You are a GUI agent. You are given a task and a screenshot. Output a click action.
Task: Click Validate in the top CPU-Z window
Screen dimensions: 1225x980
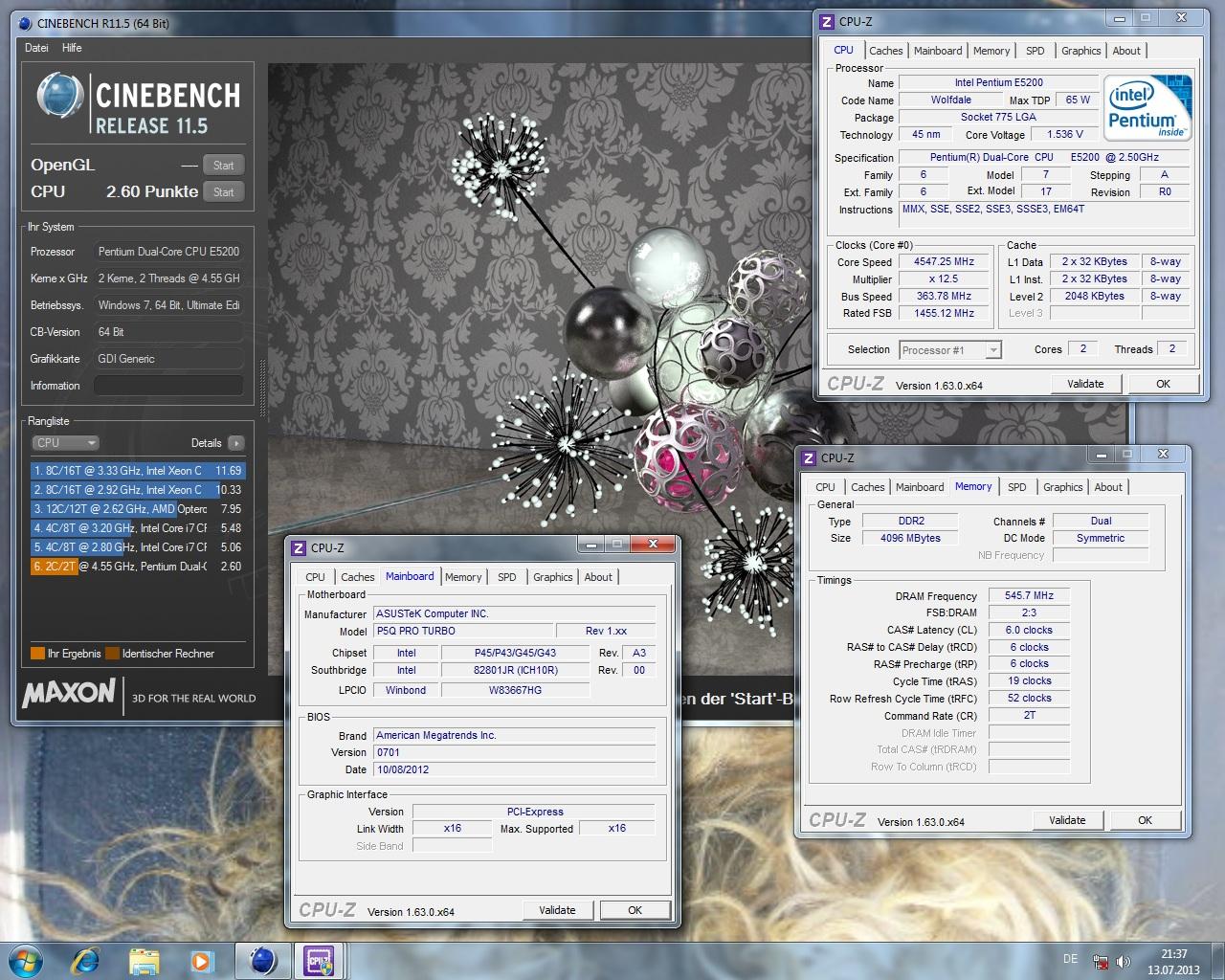pyautogui.click(x=1085, y=384)
